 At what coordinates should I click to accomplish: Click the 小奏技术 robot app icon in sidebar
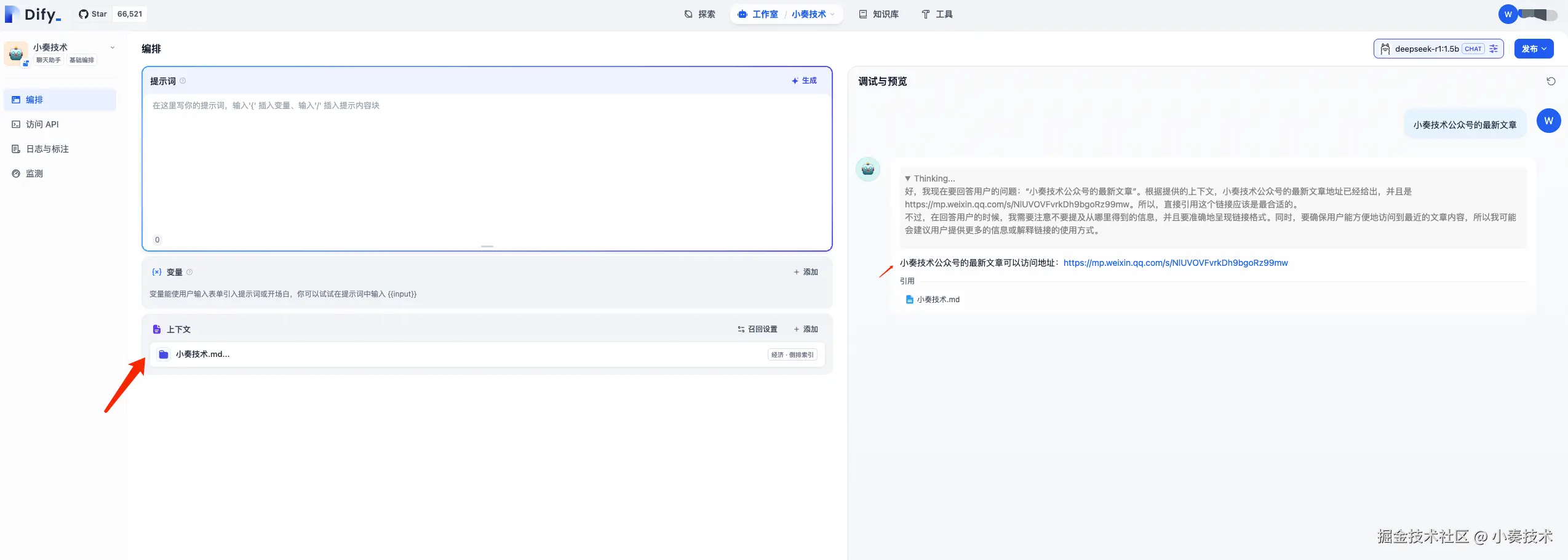[x=16, y=54]
